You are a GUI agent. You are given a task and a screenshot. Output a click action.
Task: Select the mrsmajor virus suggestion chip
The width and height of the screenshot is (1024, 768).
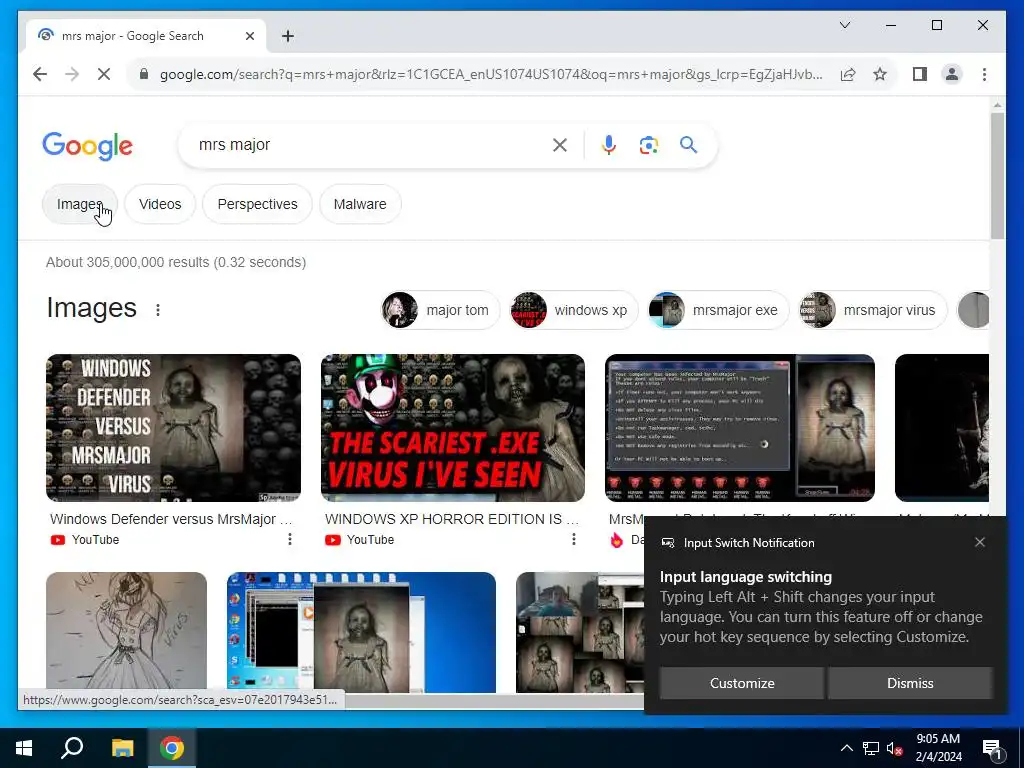pos(873,310)
